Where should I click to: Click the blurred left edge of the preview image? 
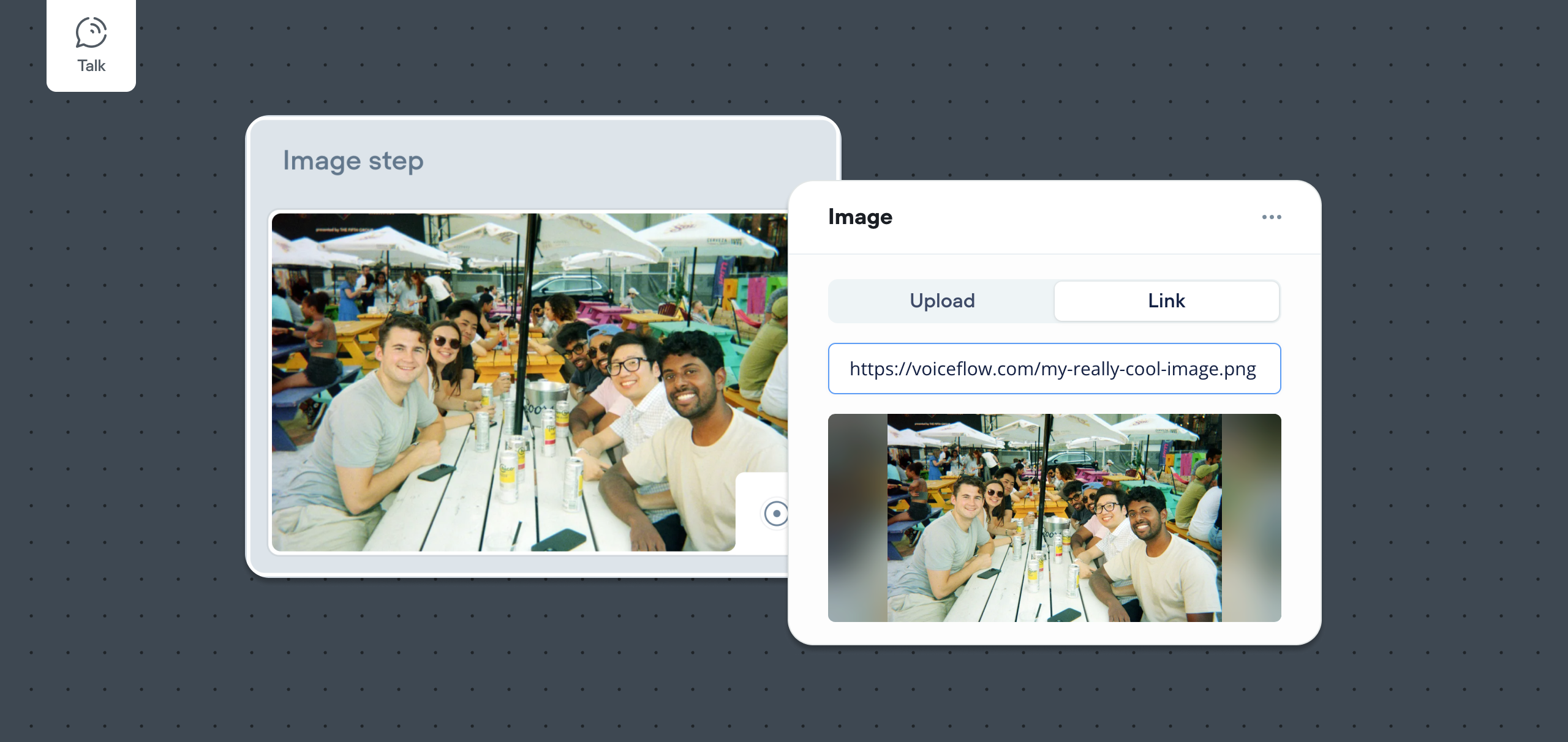(x=856, y=517)
